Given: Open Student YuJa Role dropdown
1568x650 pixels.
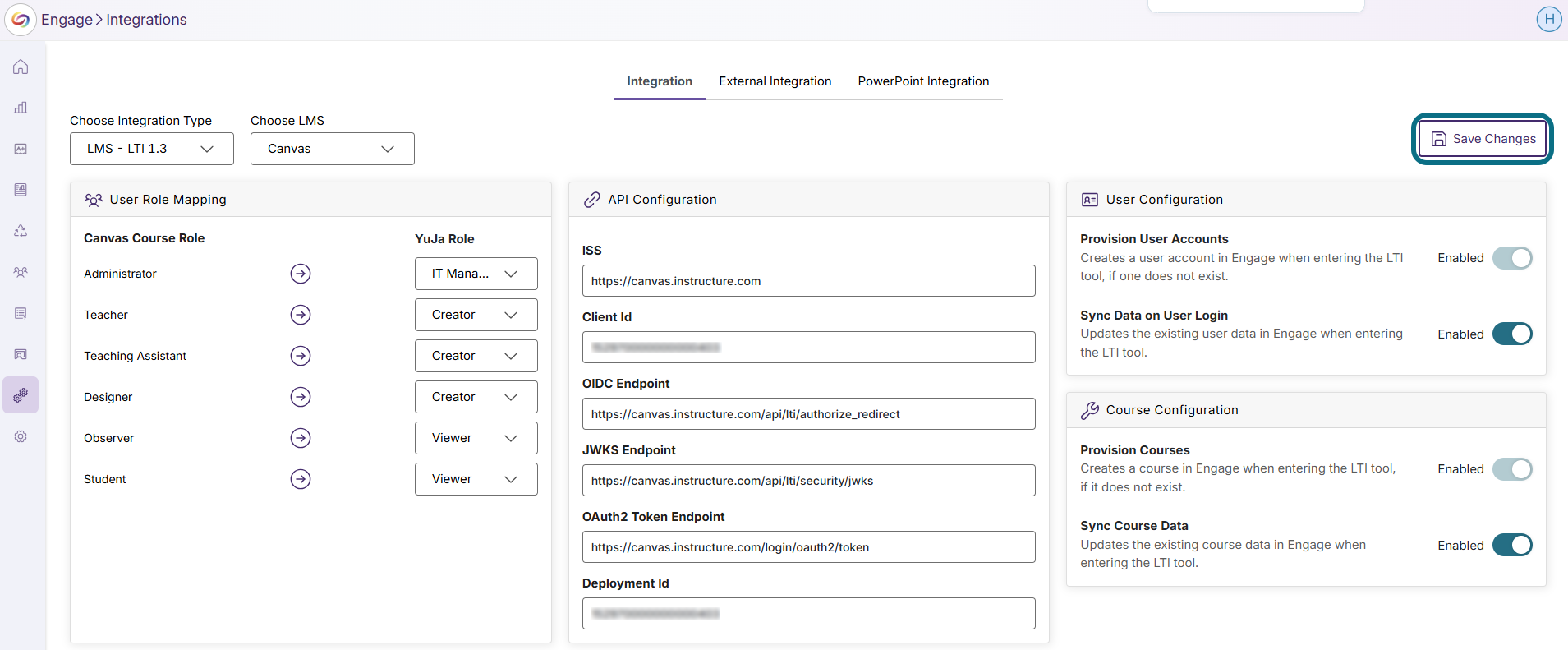Looking at the screenshot, I should [x=476, y=479].
